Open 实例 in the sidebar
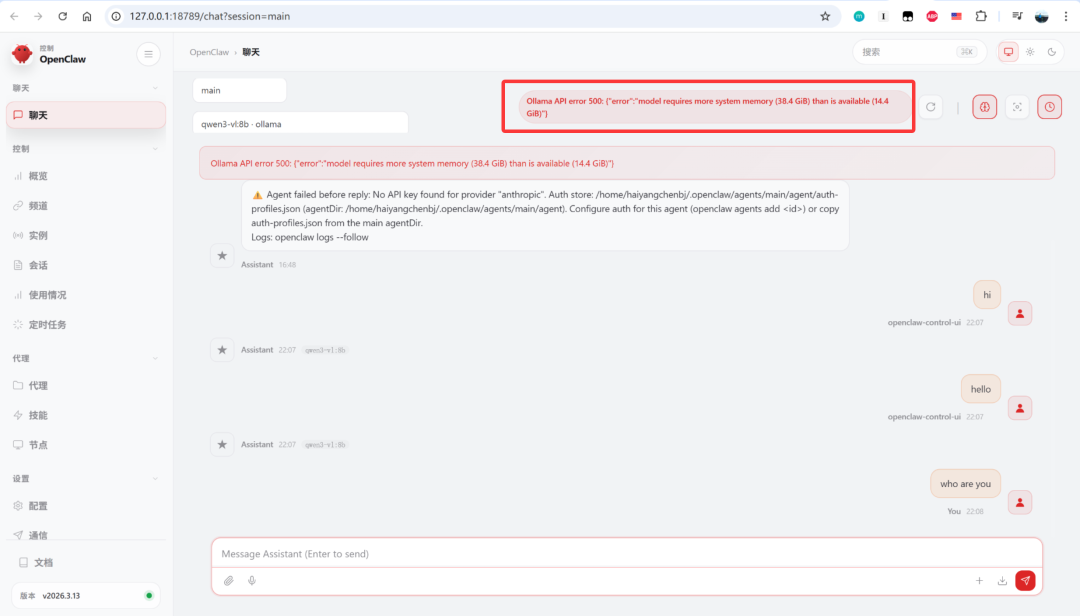 tap(86, 235)
